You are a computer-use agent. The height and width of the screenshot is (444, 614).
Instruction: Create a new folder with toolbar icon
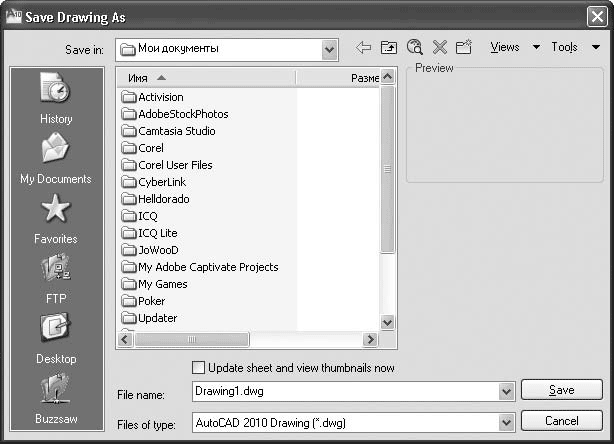(x=463, y=48)
